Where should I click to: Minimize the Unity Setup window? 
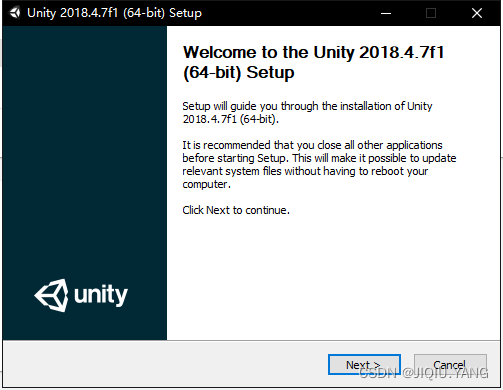point(386,13)
